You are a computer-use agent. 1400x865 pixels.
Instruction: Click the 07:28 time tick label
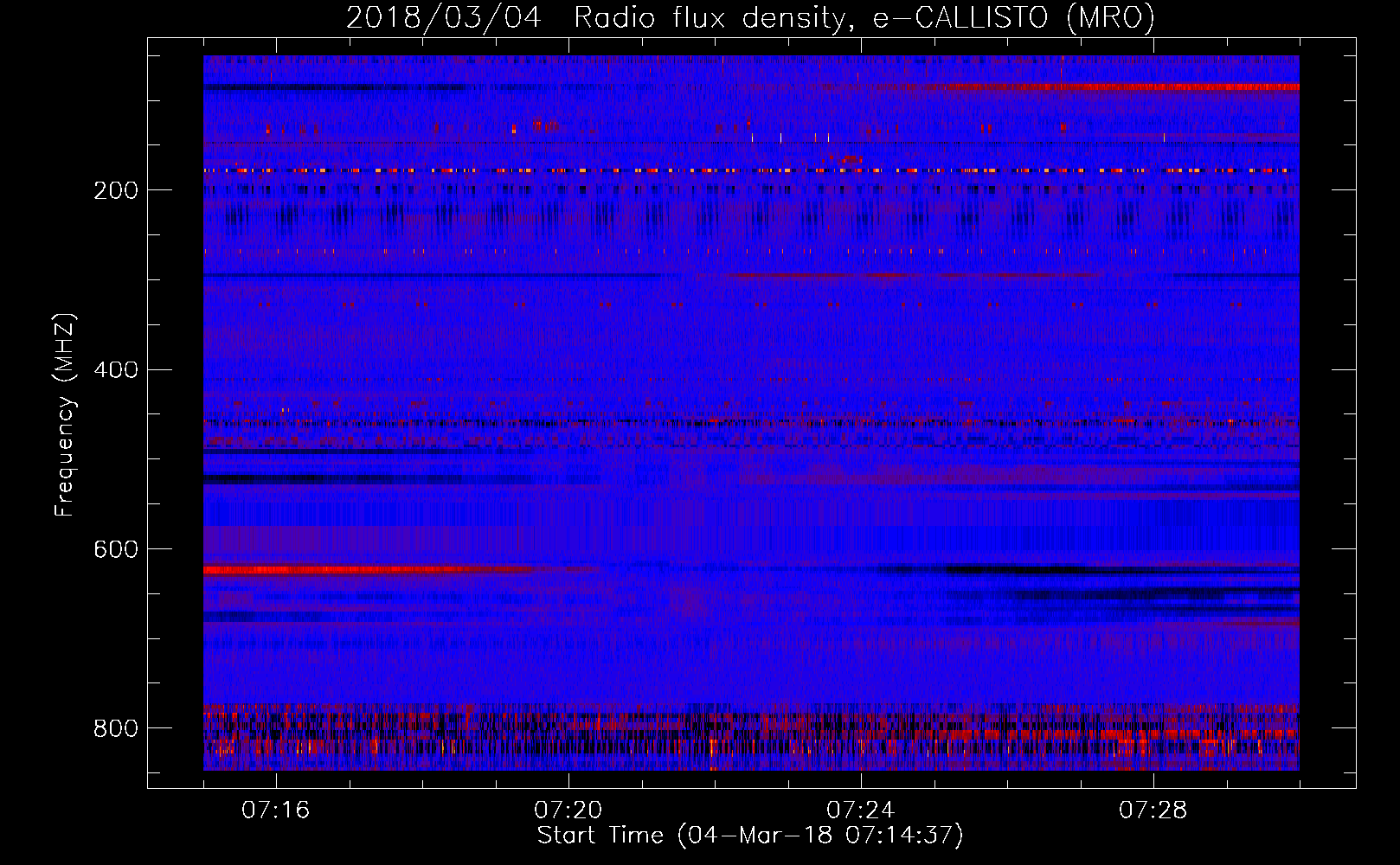point(1153,811)
